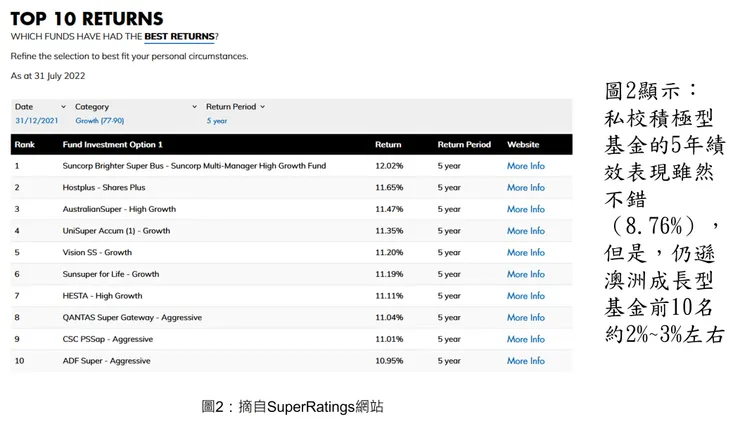The height and width of the screenshot is (424, 740).
Task: Open More Info for Suncorp Brighter Super Bus
Action: point(526,166)
